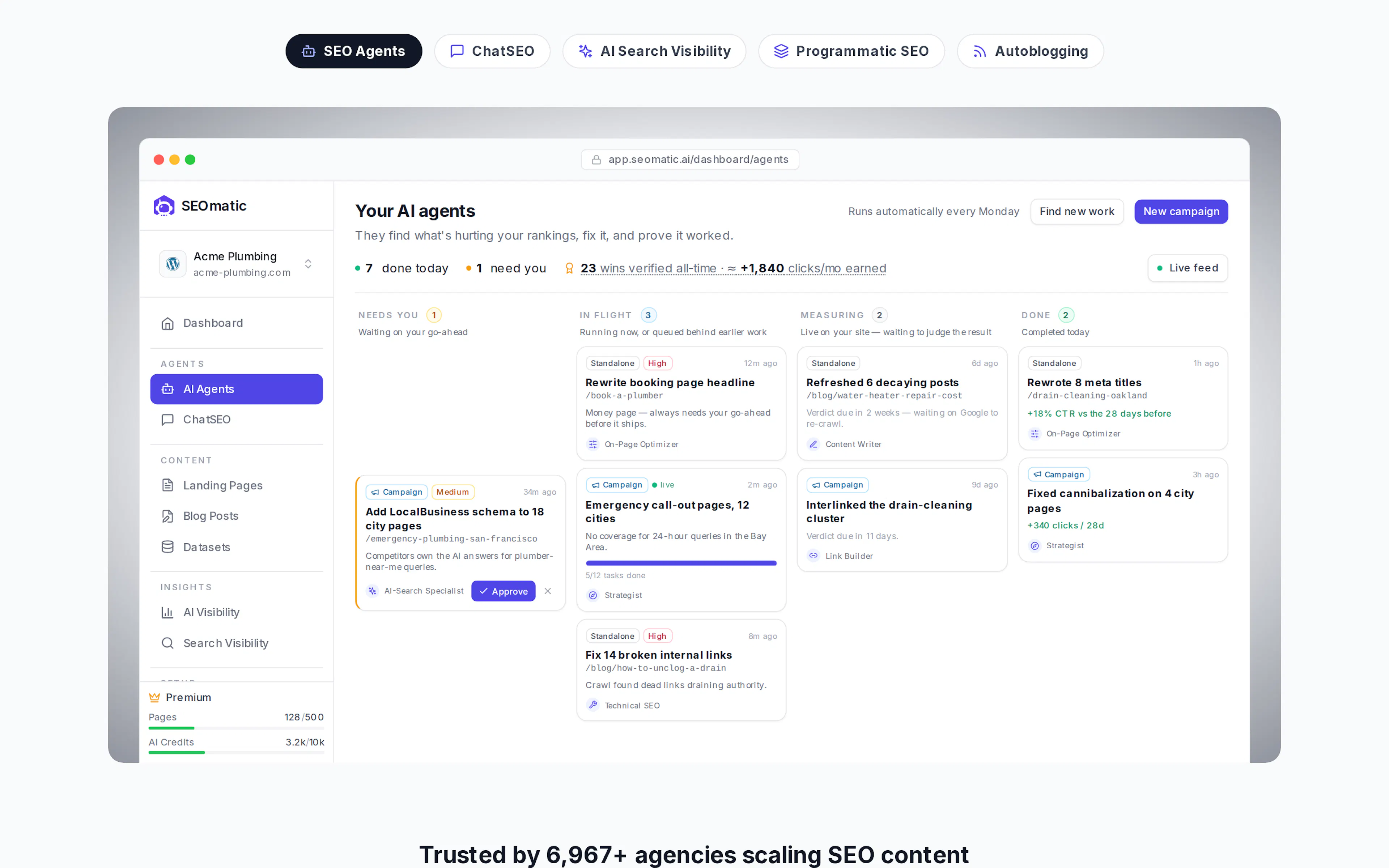The width and height of the screenshot is (1389, 868).
Task: Open Datasets in sidebar
Action: (x=237, y=547)
